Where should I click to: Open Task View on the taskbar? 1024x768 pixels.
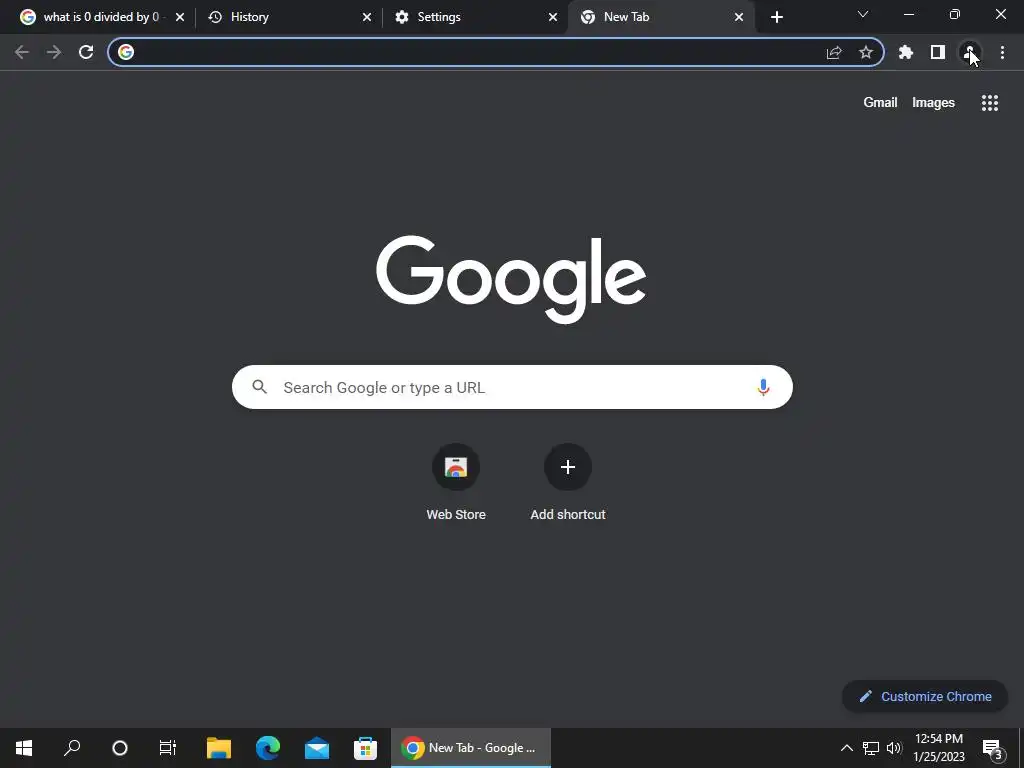tap(168, 748)
